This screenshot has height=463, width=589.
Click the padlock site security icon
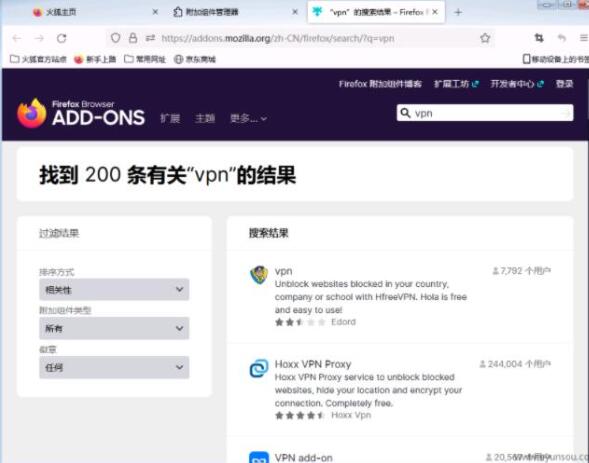(x=133, y=38)
